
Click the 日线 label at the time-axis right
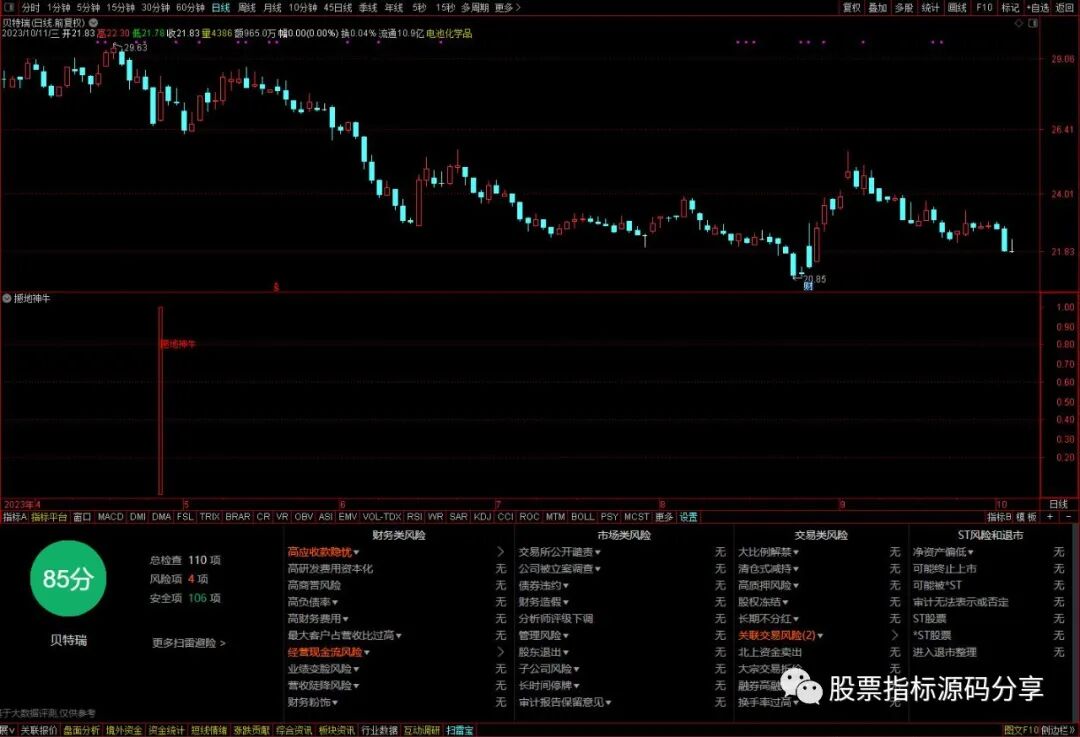click(1058, 504)
